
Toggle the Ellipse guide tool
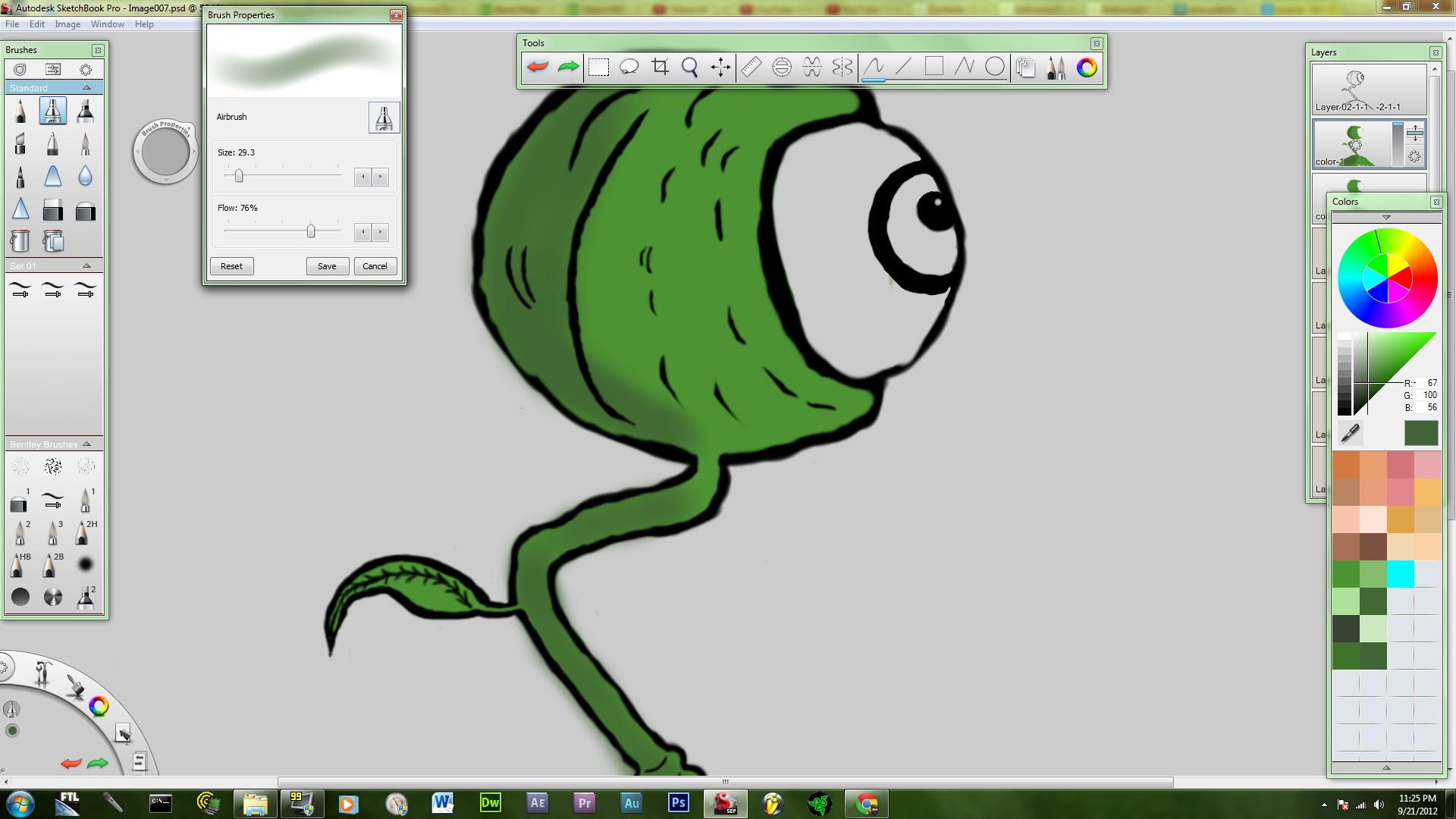(781, 67)
